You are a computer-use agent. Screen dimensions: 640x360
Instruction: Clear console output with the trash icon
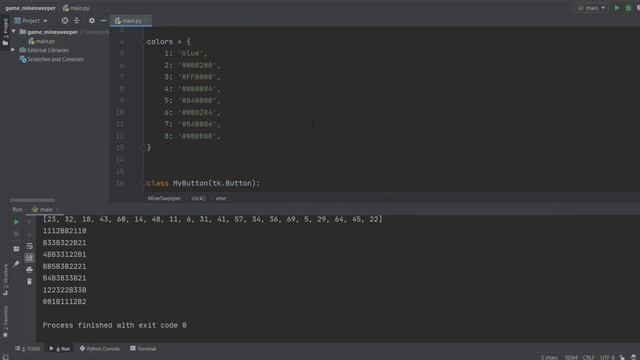pos(29,281)
